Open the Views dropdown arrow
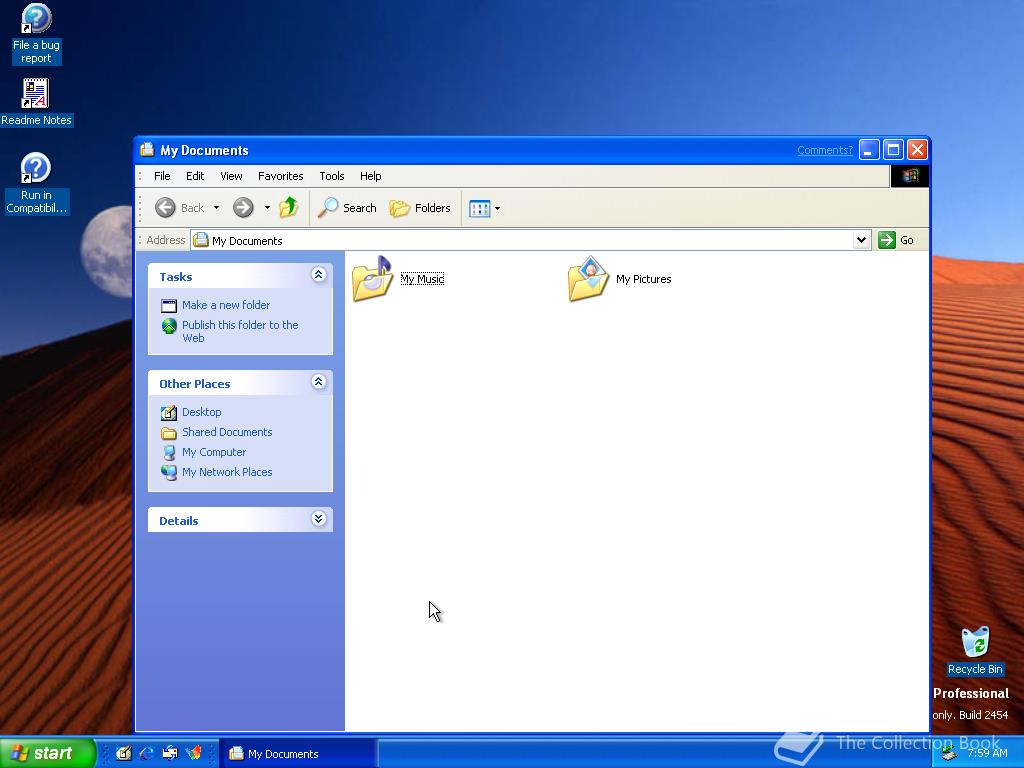 pyautogui.click(x=498, y=208)
